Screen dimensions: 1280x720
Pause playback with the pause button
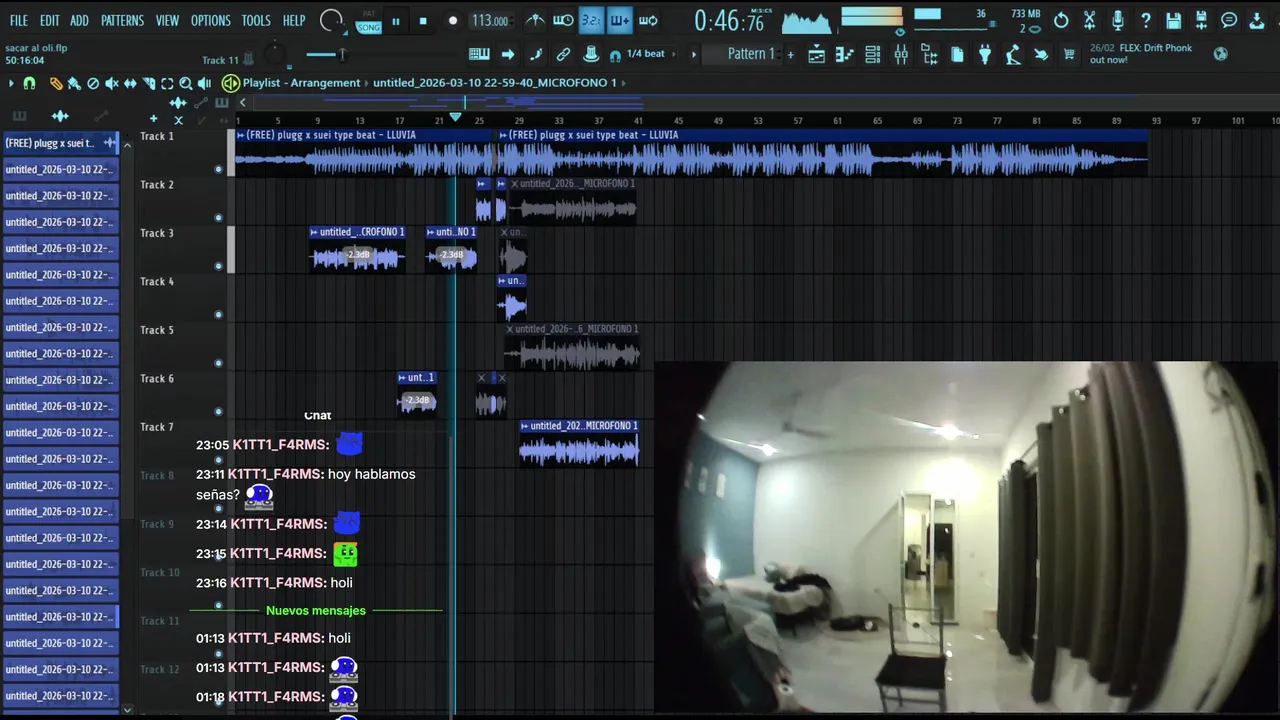click(x=396, y=21)
